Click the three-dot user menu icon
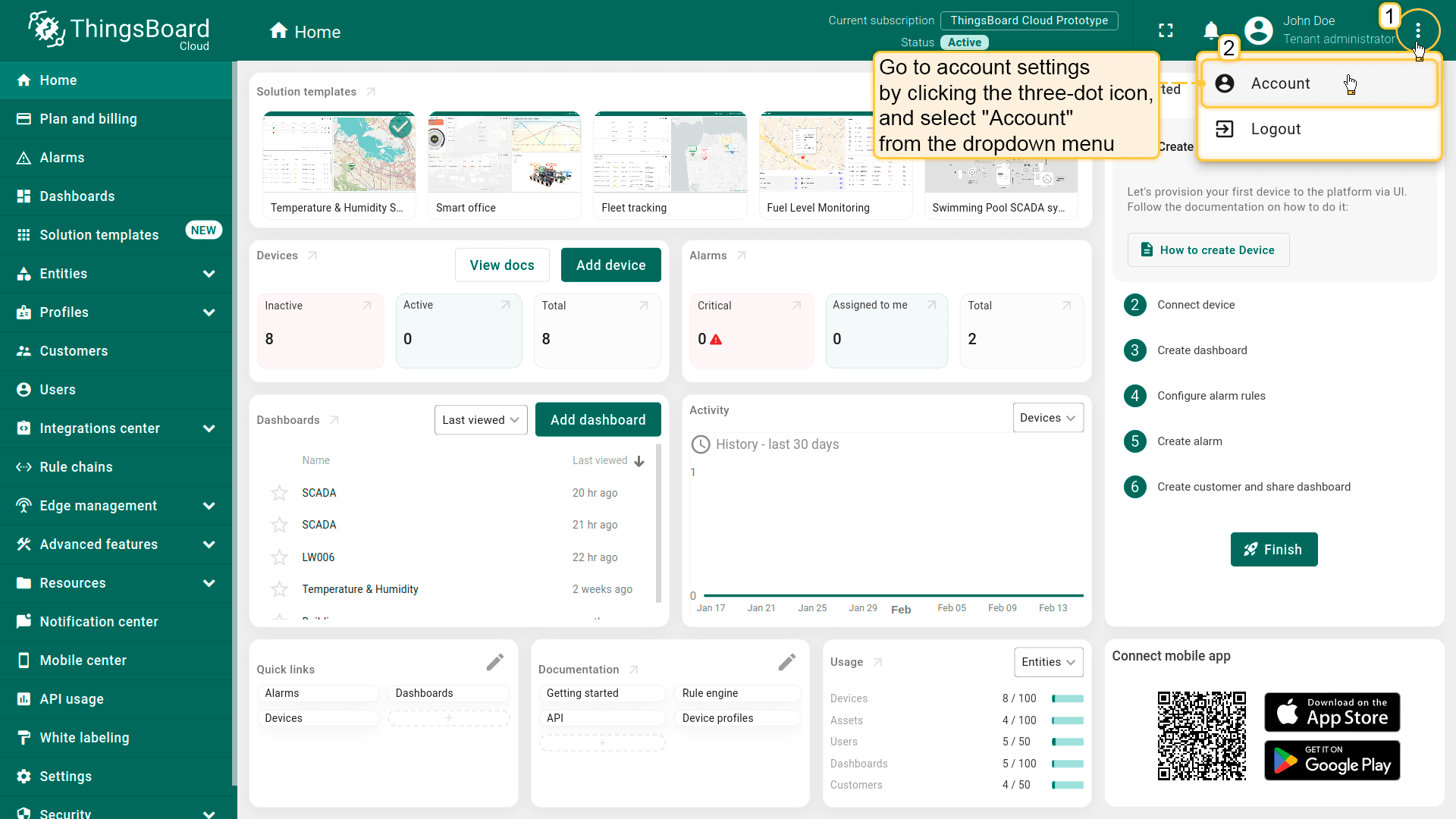The height and width of the screenshot is (819, 1456). (1417, 31)
